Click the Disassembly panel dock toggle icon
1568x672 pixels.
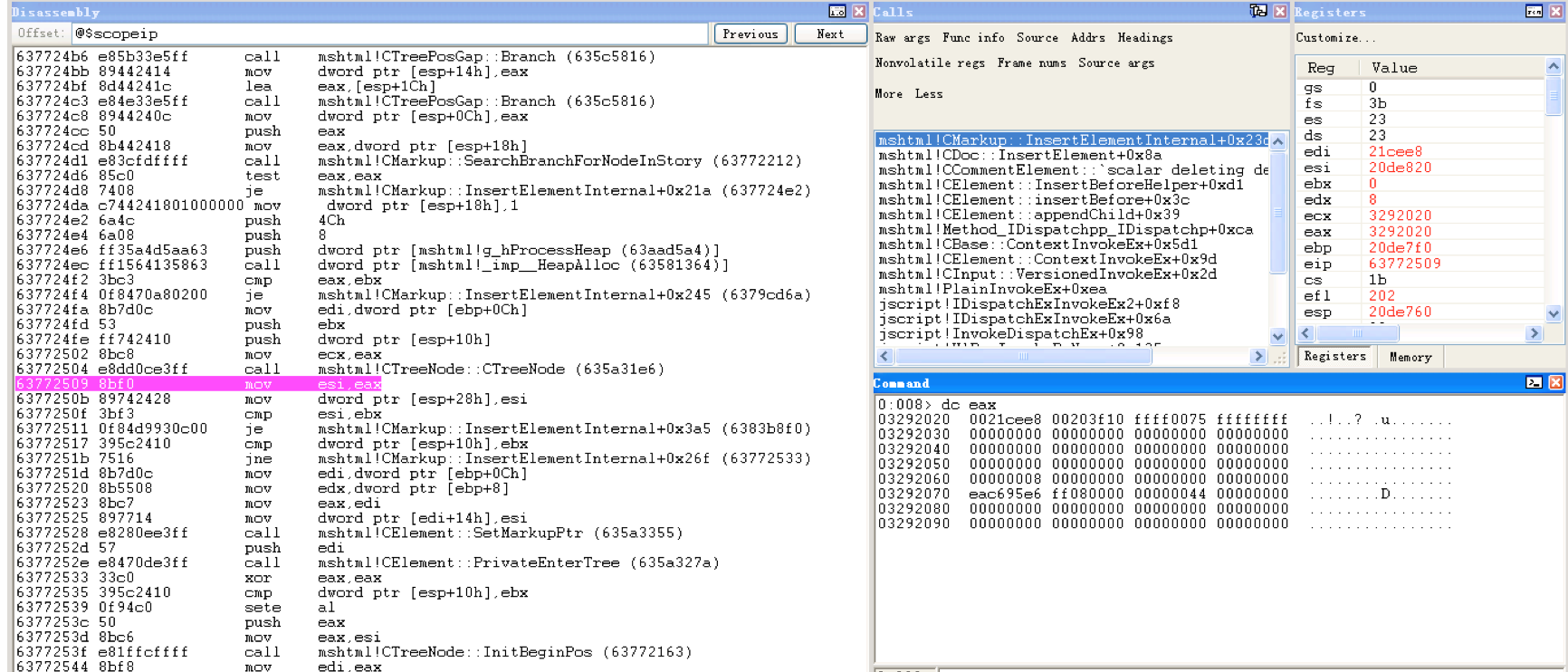click(x=837, y=12)
